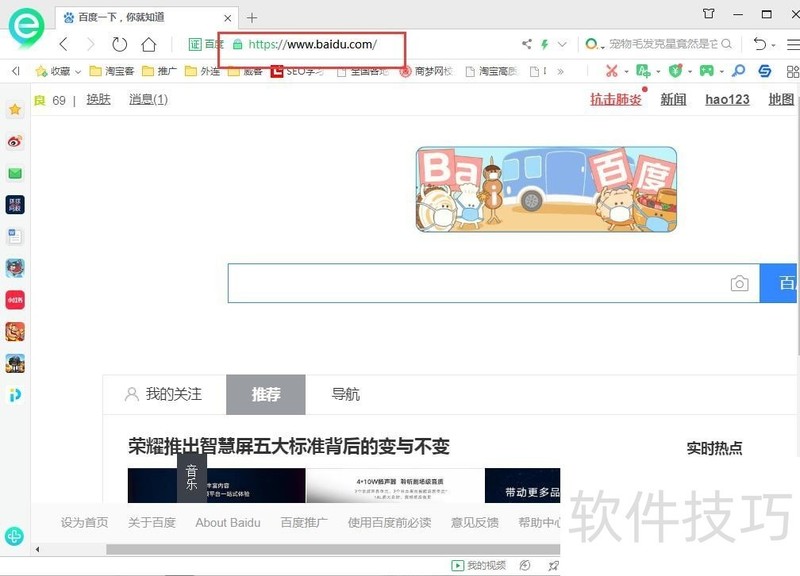
Task: Click the green game controller icon
Action: (x=707, y=70)
